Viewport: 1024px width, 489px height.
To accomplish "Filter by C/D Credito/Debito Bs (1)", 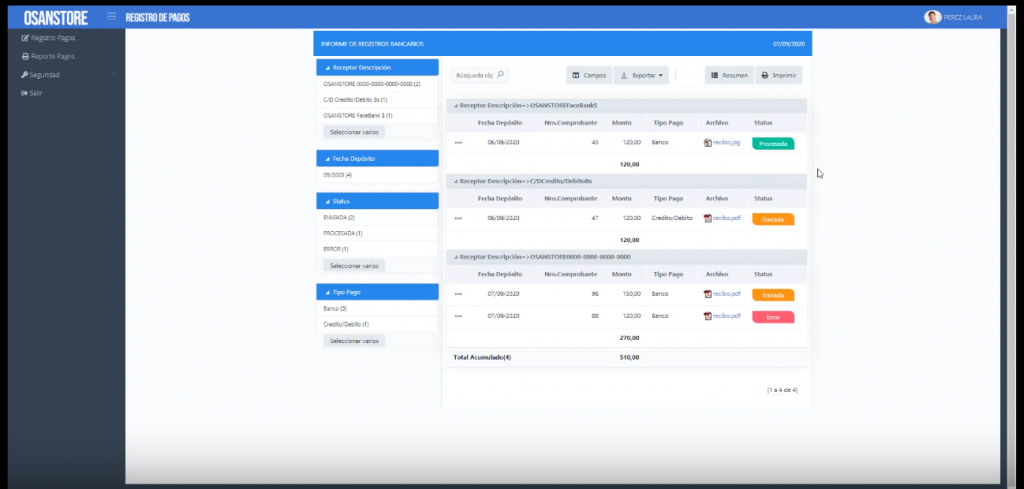I will tap(355, 99).
